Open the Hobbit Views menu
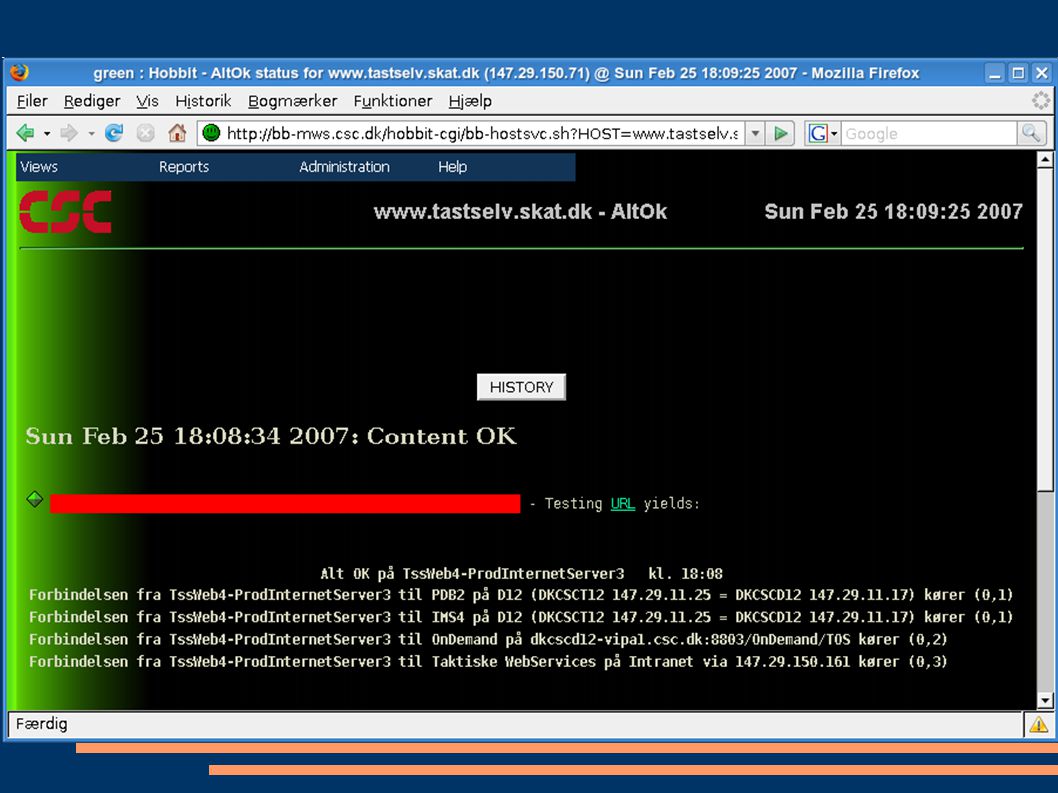The image size is (1058, 793). pyautogui.click(x=38, y=167)
